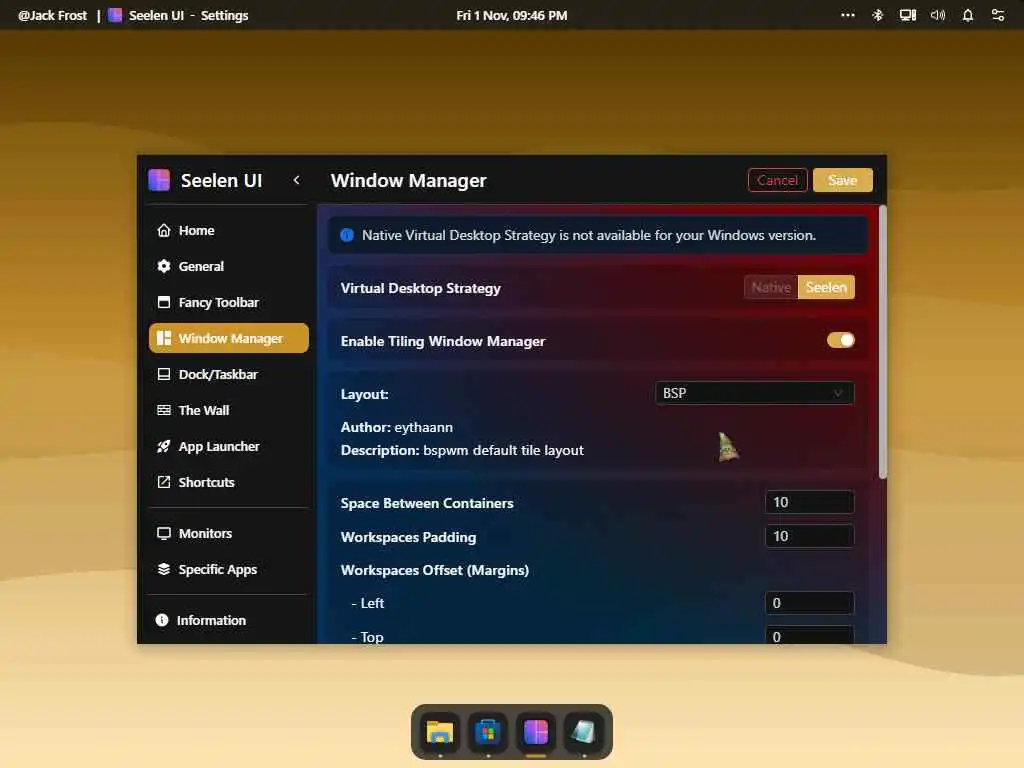
Task: Edit the Left margin offset field
Action: [809, 603]
